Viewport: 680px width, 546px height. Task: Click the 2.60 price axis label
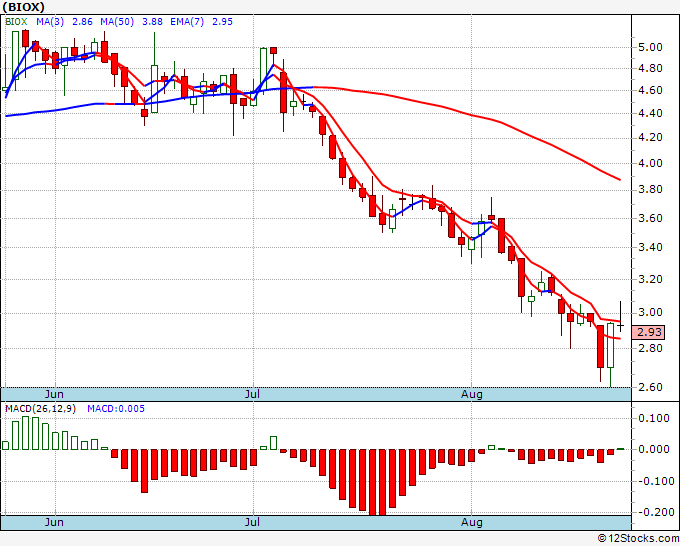(x=650, y=386)
